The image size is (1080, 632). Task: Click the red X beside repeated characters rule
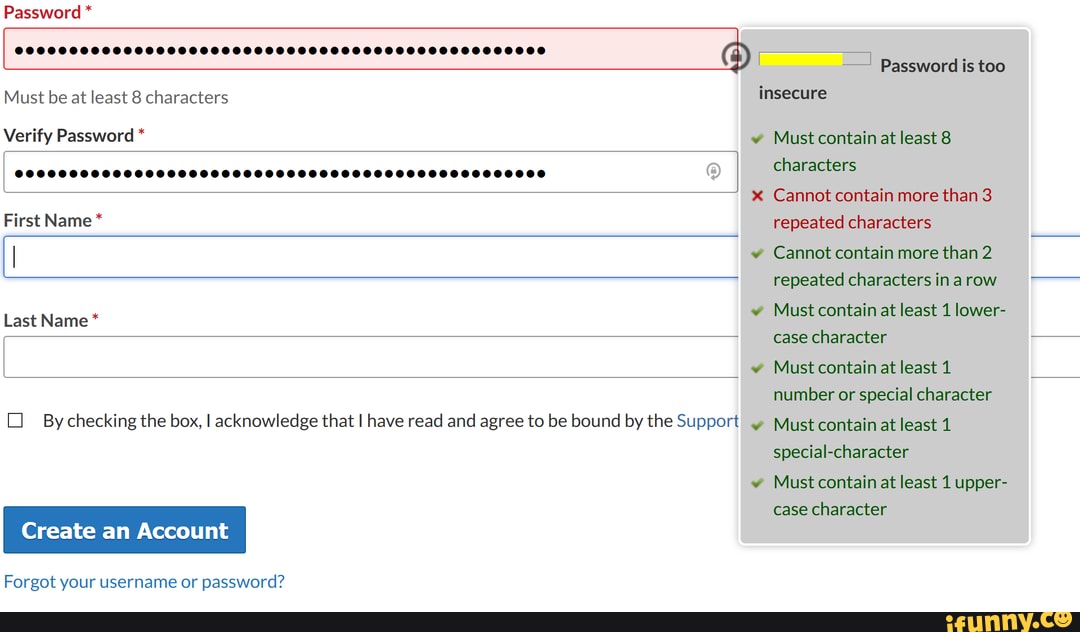coord(757,195)
